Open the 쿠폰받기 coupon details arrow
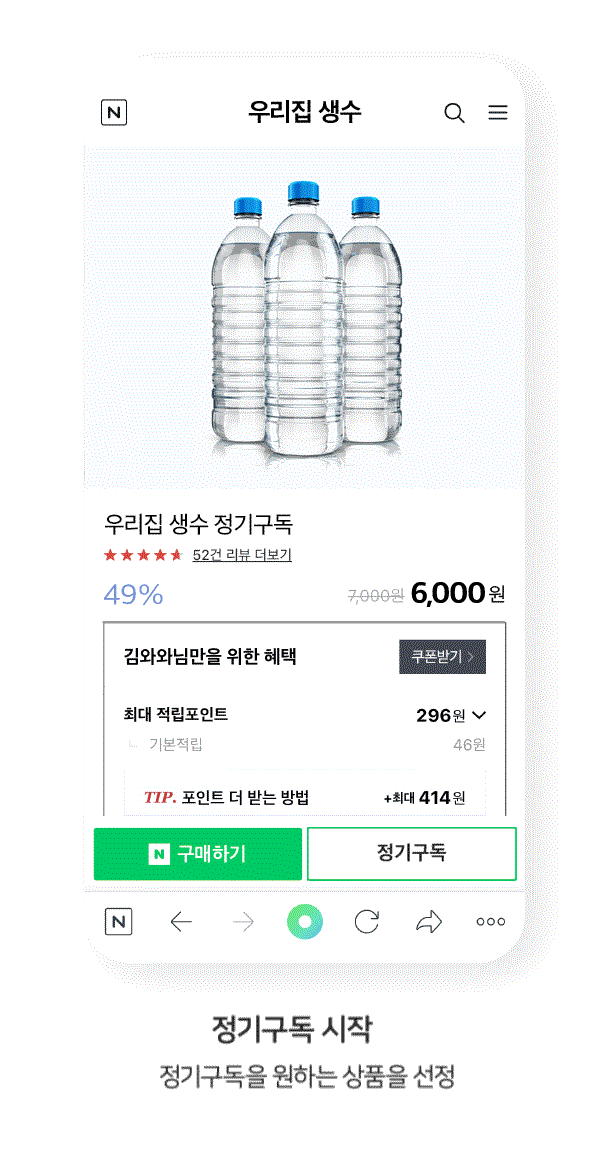 tap(441, 658)
